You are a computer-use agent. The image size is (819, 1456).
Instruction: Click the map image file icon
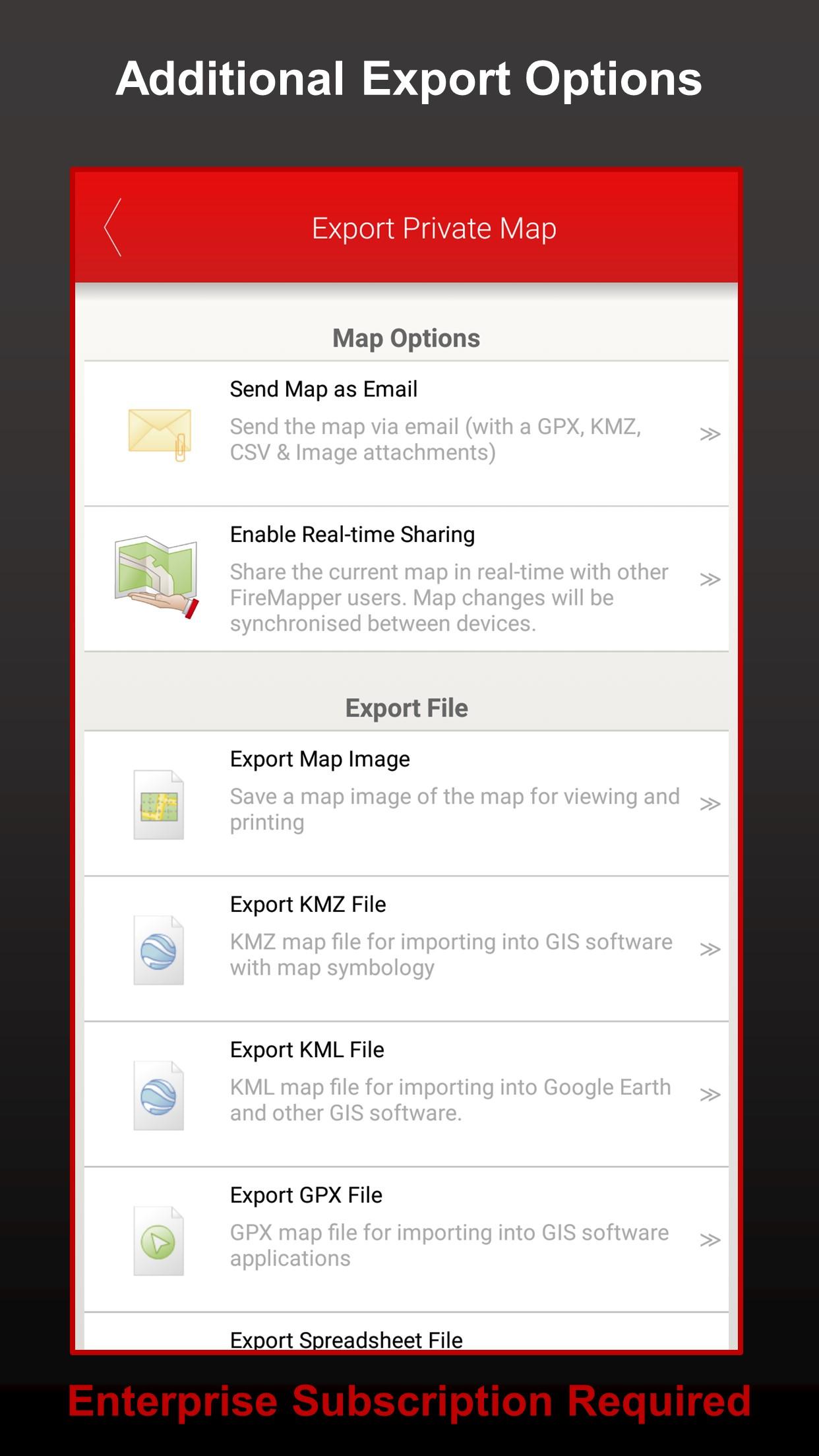click(158, 804)
